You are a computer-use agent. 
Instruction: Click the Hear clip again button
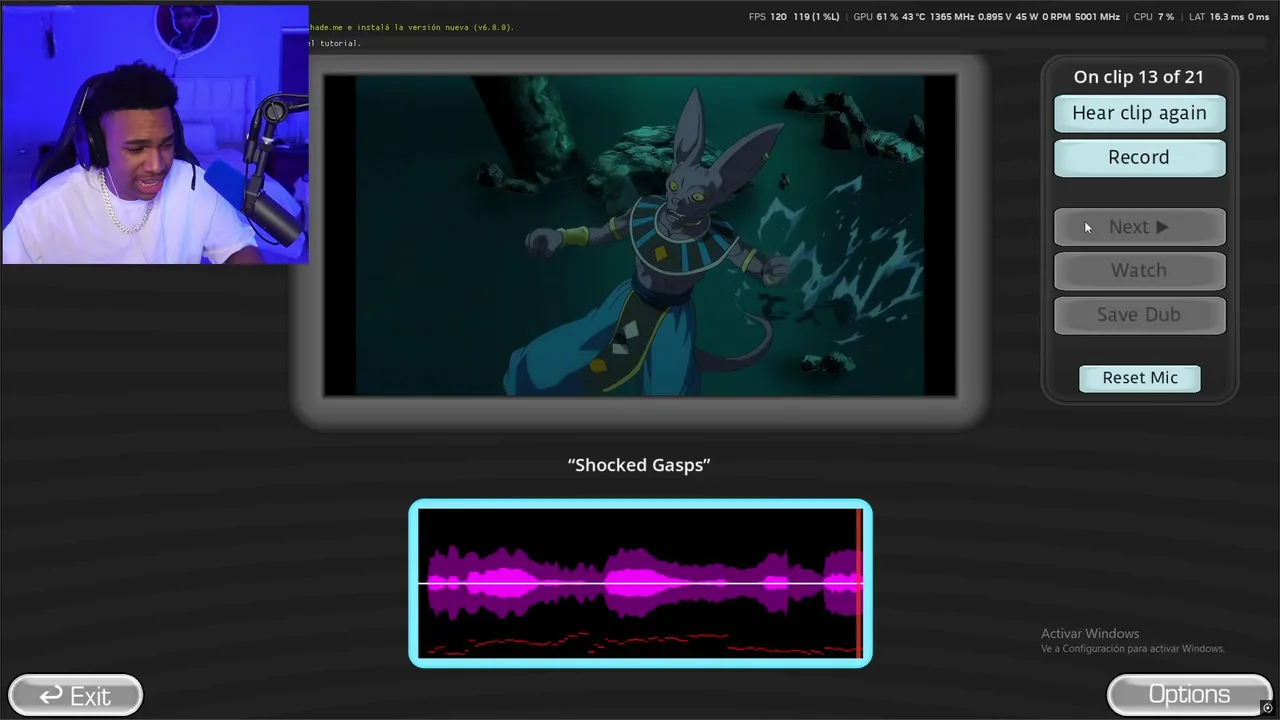[x=1139, y=113]
